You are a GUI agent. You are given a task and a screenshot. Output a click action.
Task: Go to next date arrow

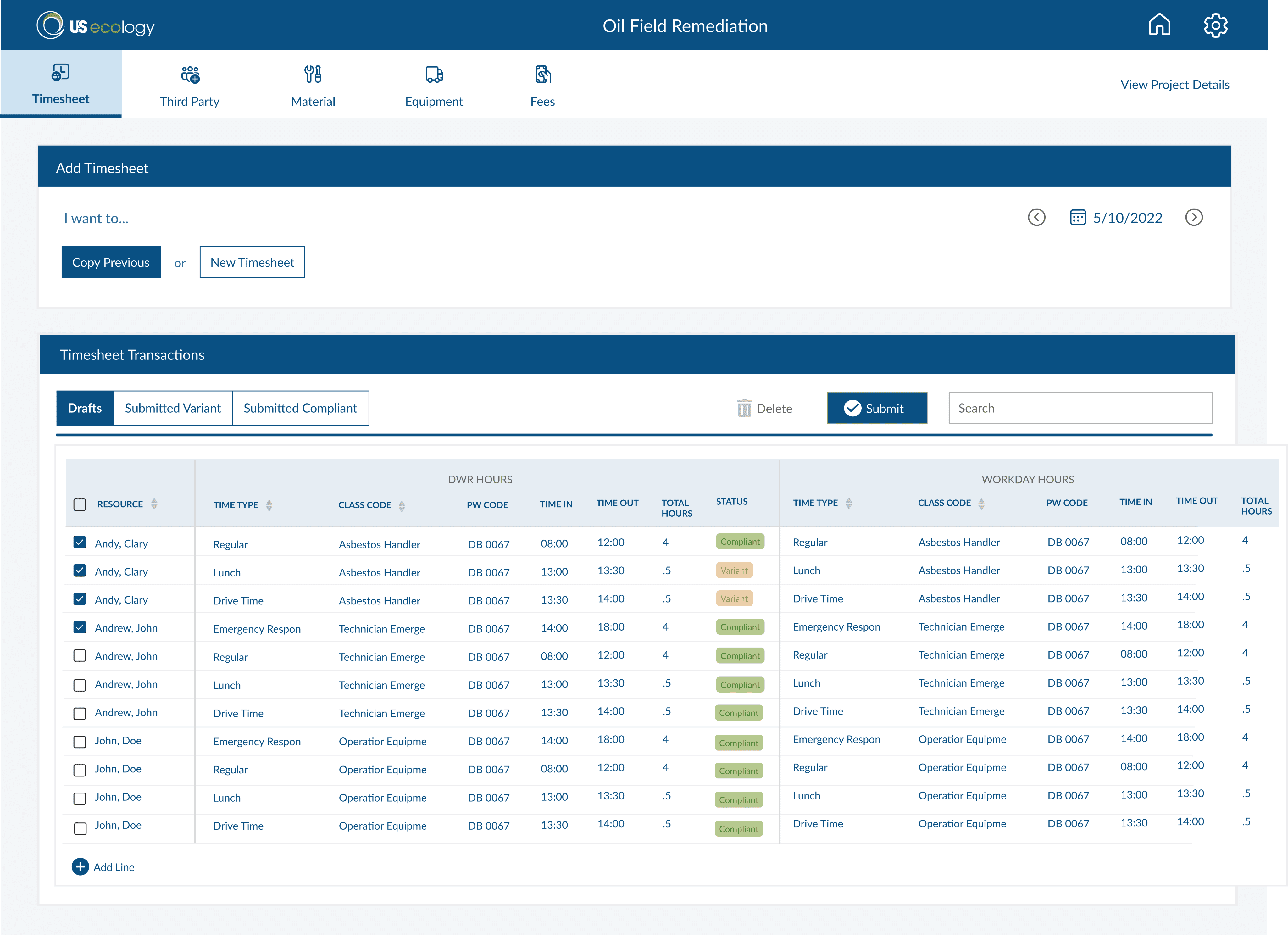tap(1194, 218)
